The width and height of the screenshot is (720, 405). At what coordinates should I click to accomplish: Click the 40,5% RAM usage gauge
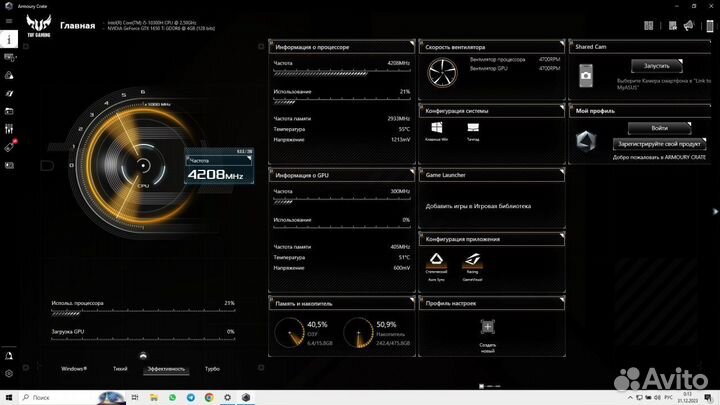click(x=290, y=332)
